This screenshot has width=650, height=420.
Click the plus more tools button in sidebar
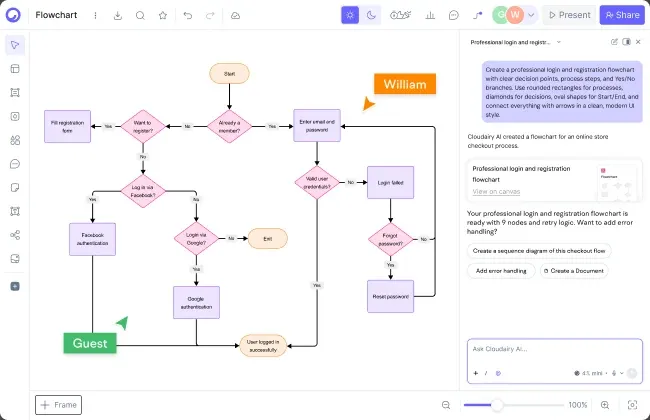click(15, 286)
